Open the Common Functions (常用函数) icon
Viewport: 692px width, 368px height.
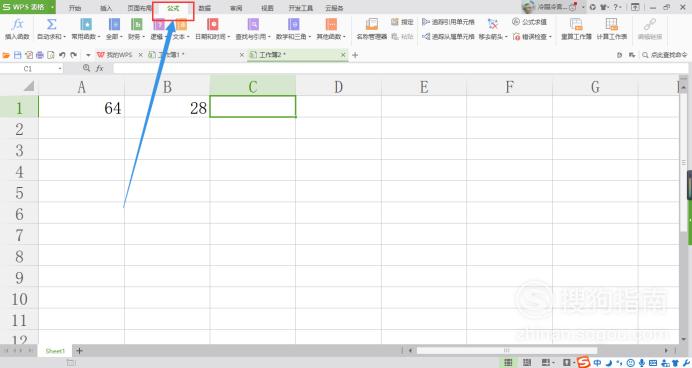coord(86,24)
